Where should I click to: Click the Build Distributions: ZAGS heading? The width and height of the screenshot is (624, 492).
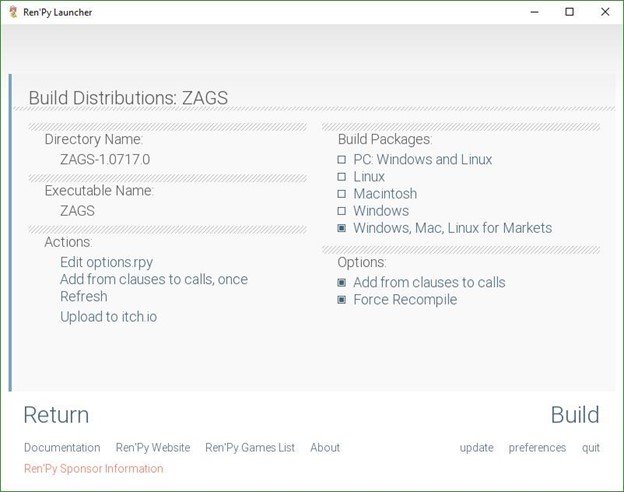pyautogui.click(x=128, y=98)
